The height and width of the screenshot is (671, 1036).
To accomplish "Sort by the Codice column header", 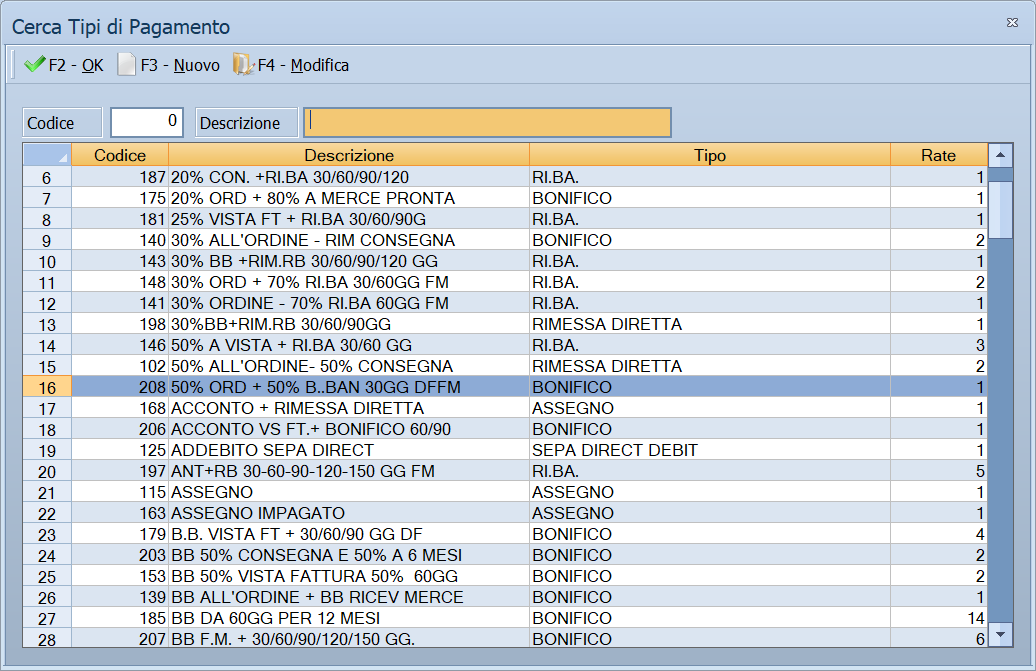I will click(120, 155).
